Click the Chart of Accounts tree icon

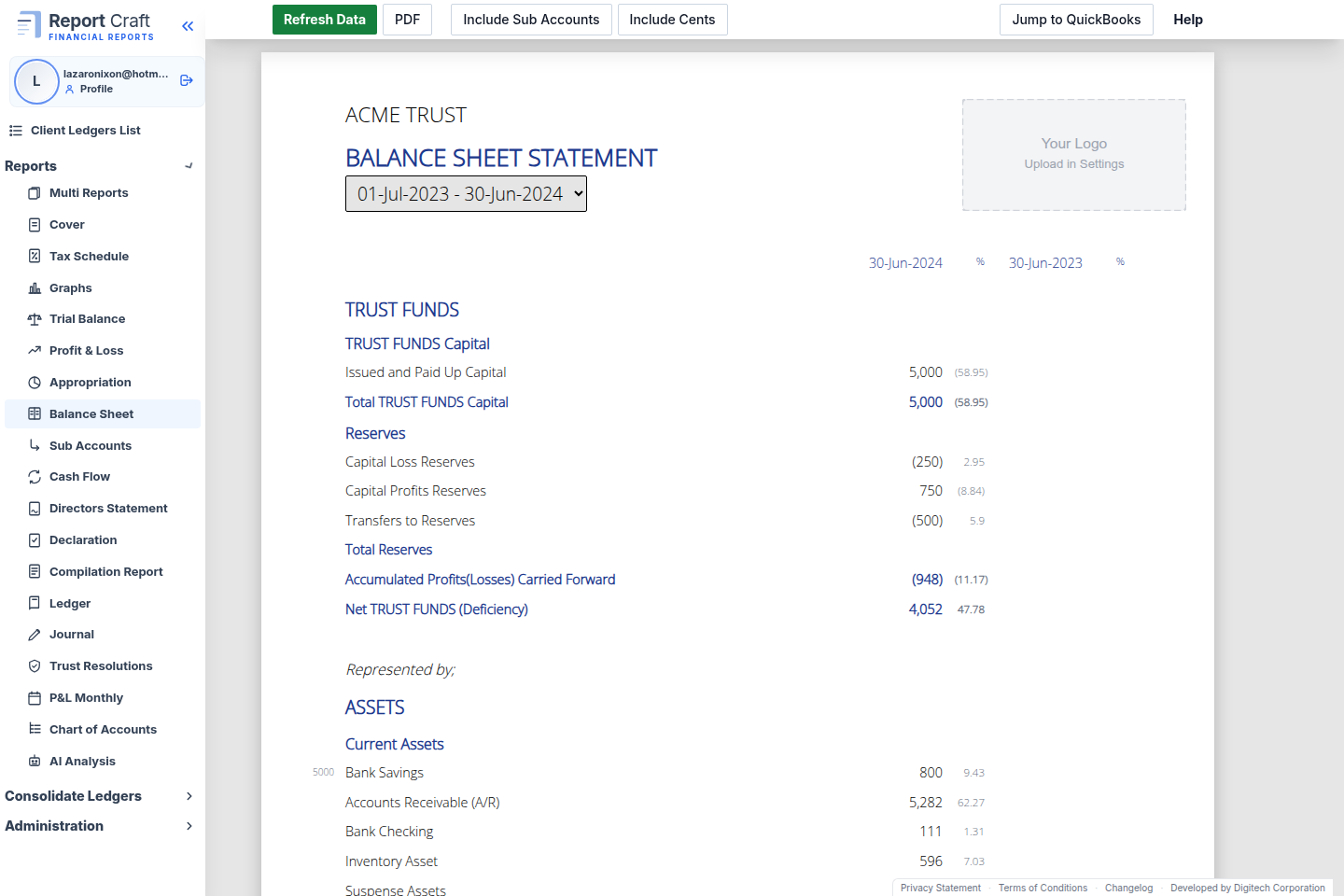pyautogui.click(x=35, y=729)
